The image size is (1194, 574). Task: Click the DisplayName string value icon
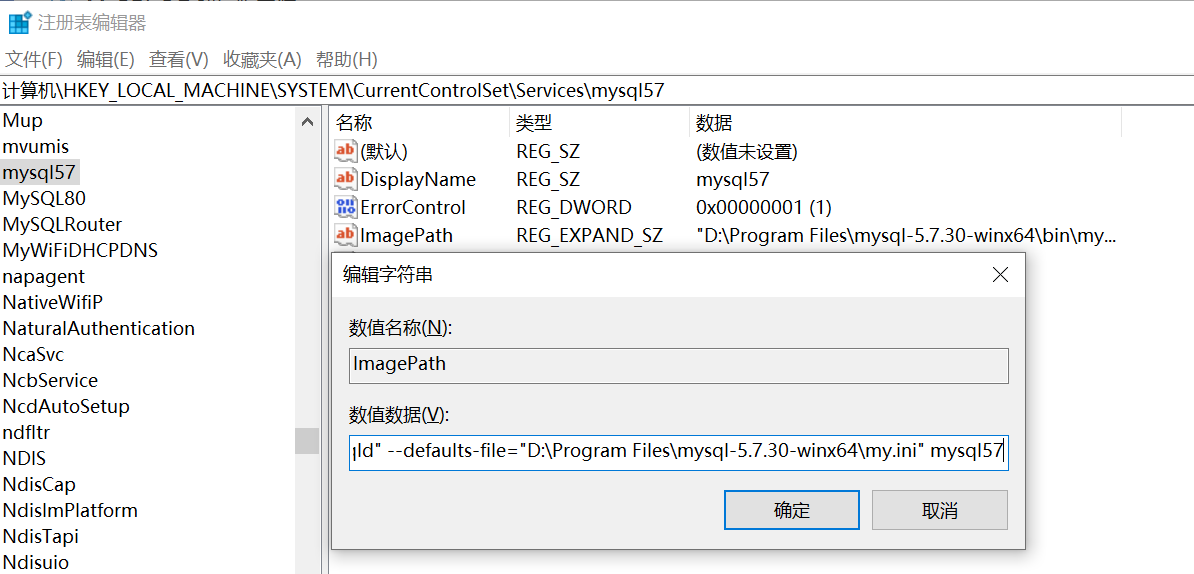(346, 180)
